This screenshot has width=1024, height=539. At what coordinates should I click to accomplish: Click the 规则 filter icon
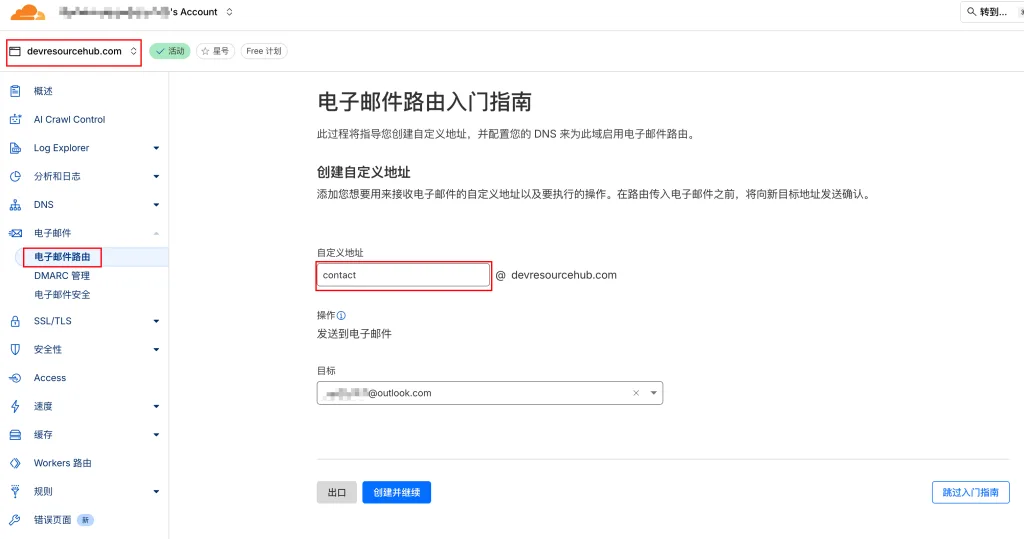point(15,491)
